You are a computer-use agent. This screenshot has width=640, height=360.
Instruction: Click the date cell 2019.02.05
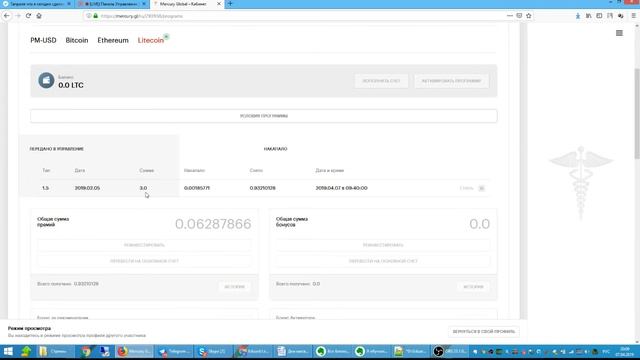[x=87, y=188]
